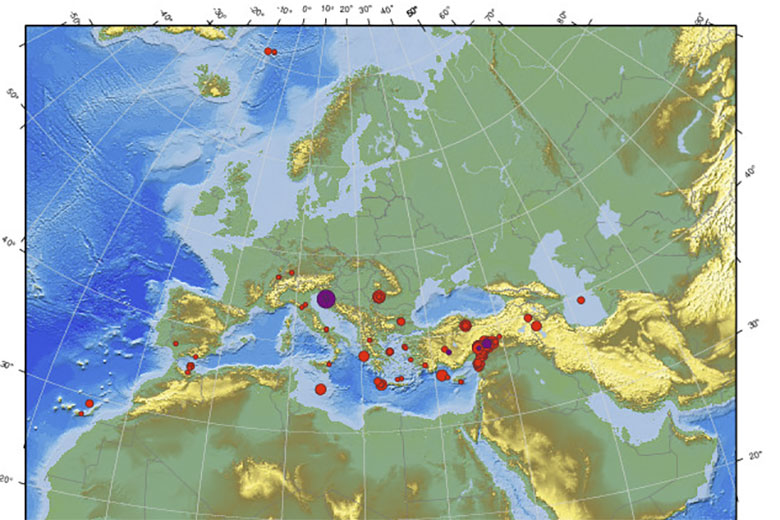Click the large red marker in the Caucasus
This screenshot has height=520, width=780.
click(536, 326)
